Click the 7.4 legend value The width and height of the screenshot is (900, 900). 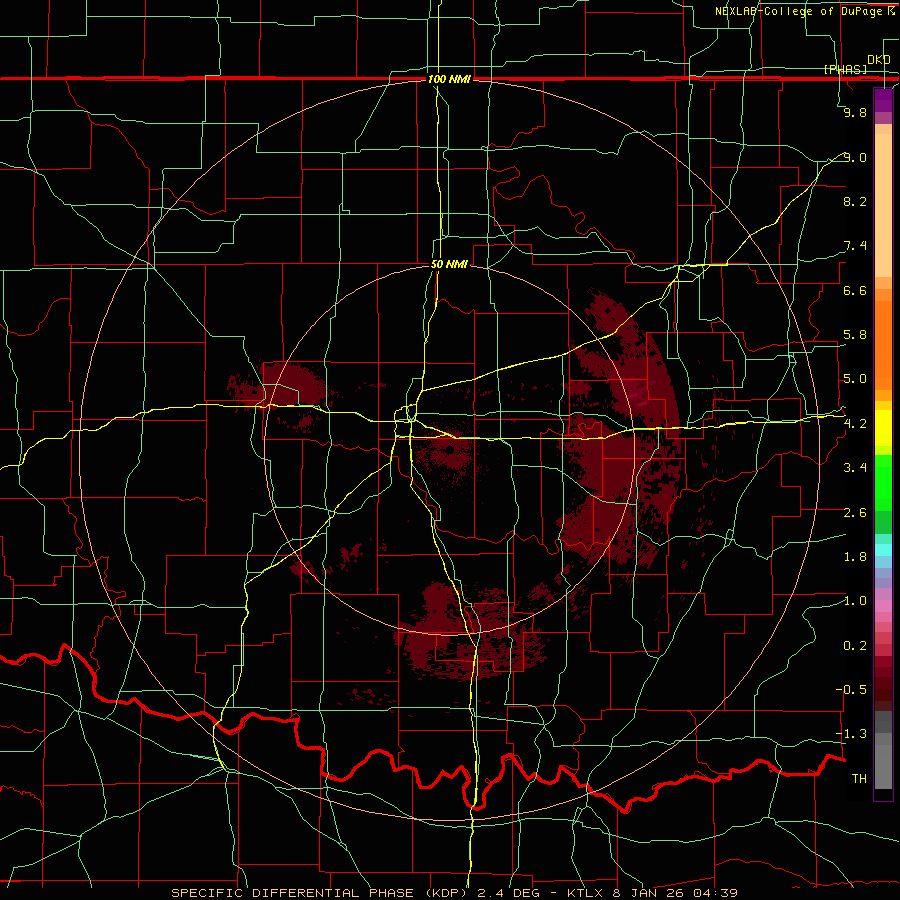coord(855,246)
